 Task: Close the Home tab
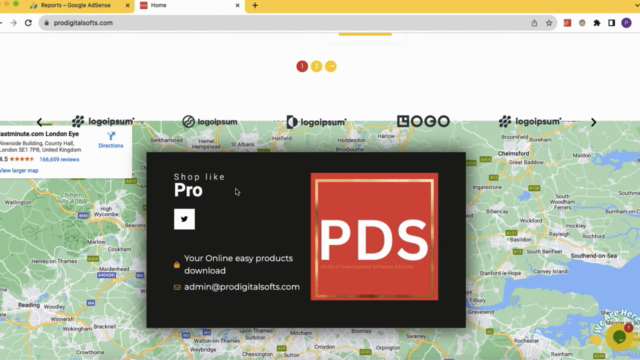tap(238, 5)
